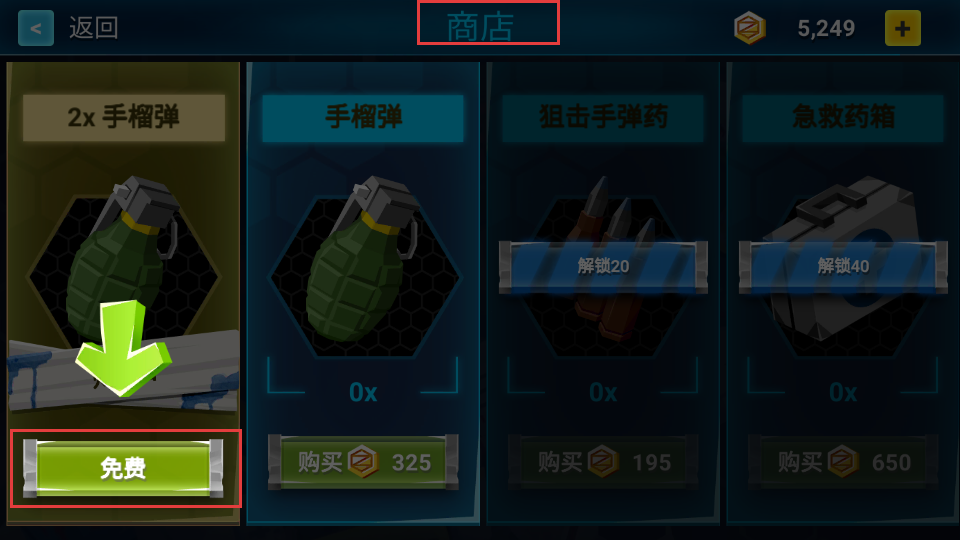Image resolution: width=960 pixels, height=540 pixels.
Task: Click the 狙击手弹药 header
Action: (603, 118)
